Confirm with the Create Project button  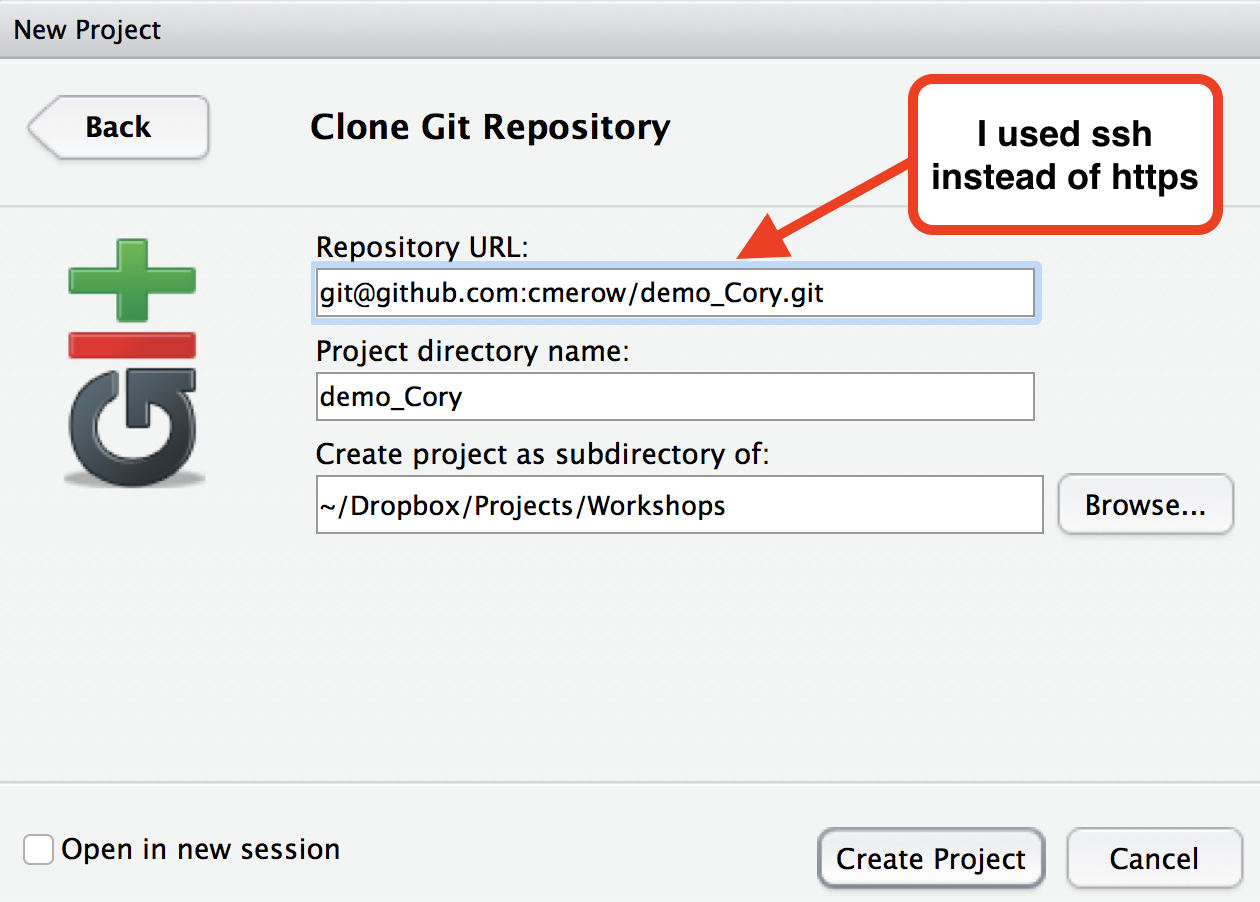click(931, 859)
